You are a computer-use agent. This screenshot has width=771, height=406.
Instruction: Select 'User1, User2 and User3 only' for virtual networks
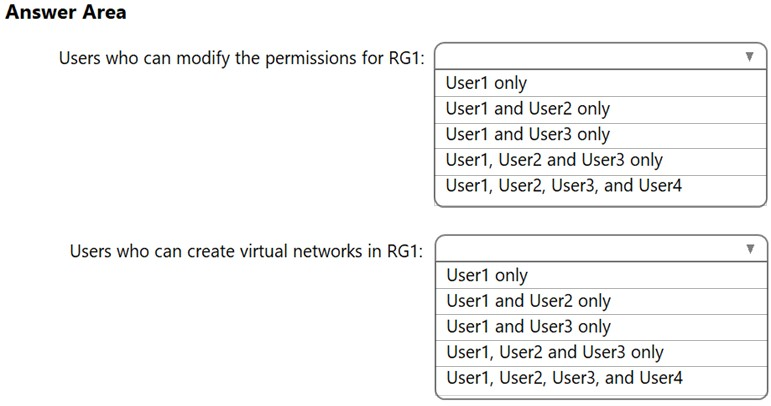(554, 352)
